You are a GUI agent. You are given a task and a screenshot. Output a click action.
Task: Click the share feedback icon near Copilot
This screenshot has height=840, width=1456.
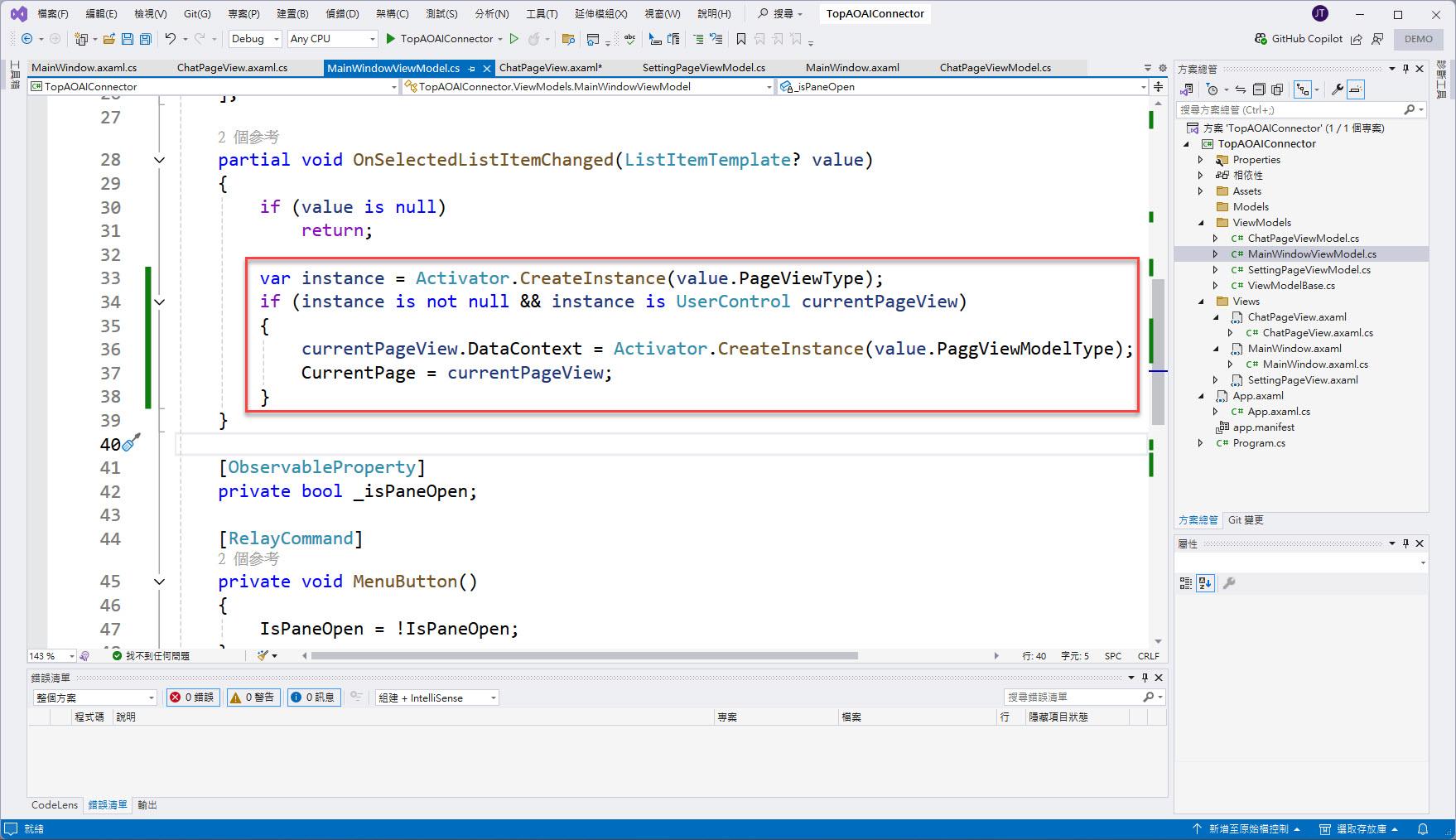[1357, 39]
